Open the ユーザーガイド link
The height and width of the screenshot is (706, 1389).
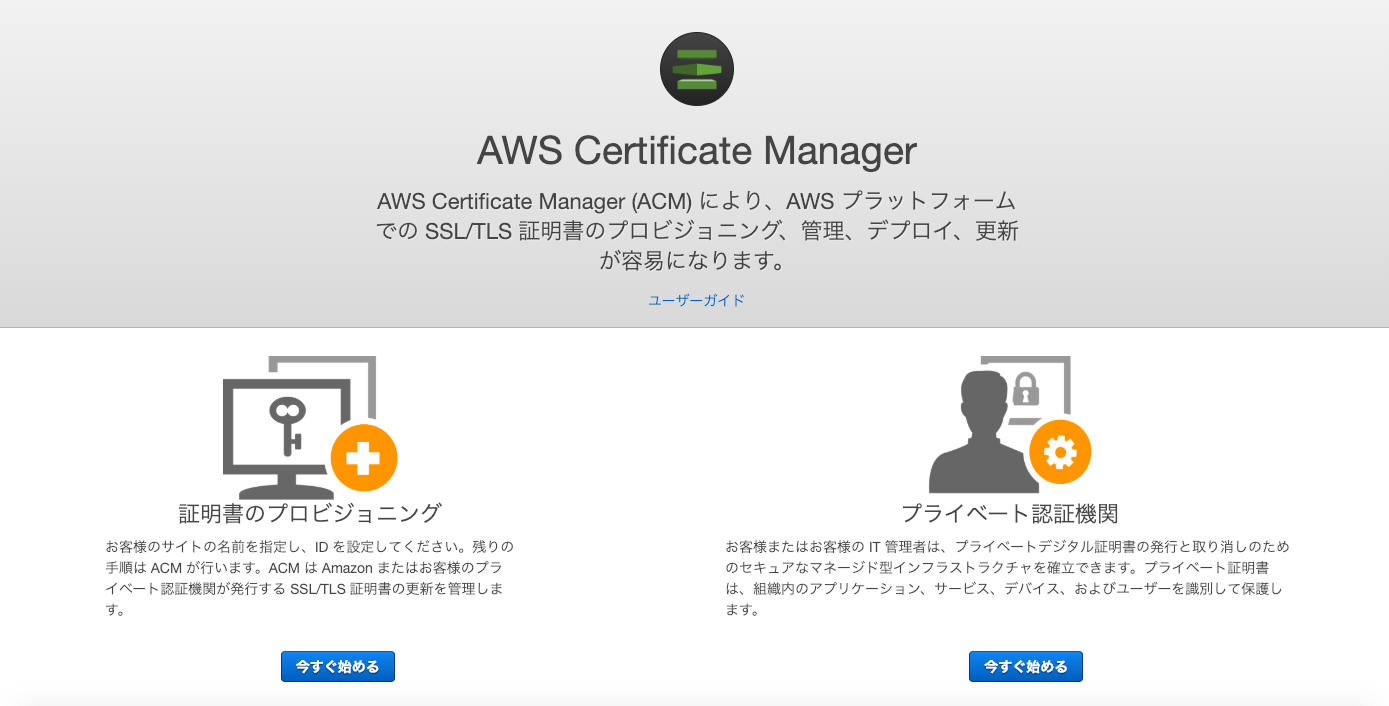(696, 299)
